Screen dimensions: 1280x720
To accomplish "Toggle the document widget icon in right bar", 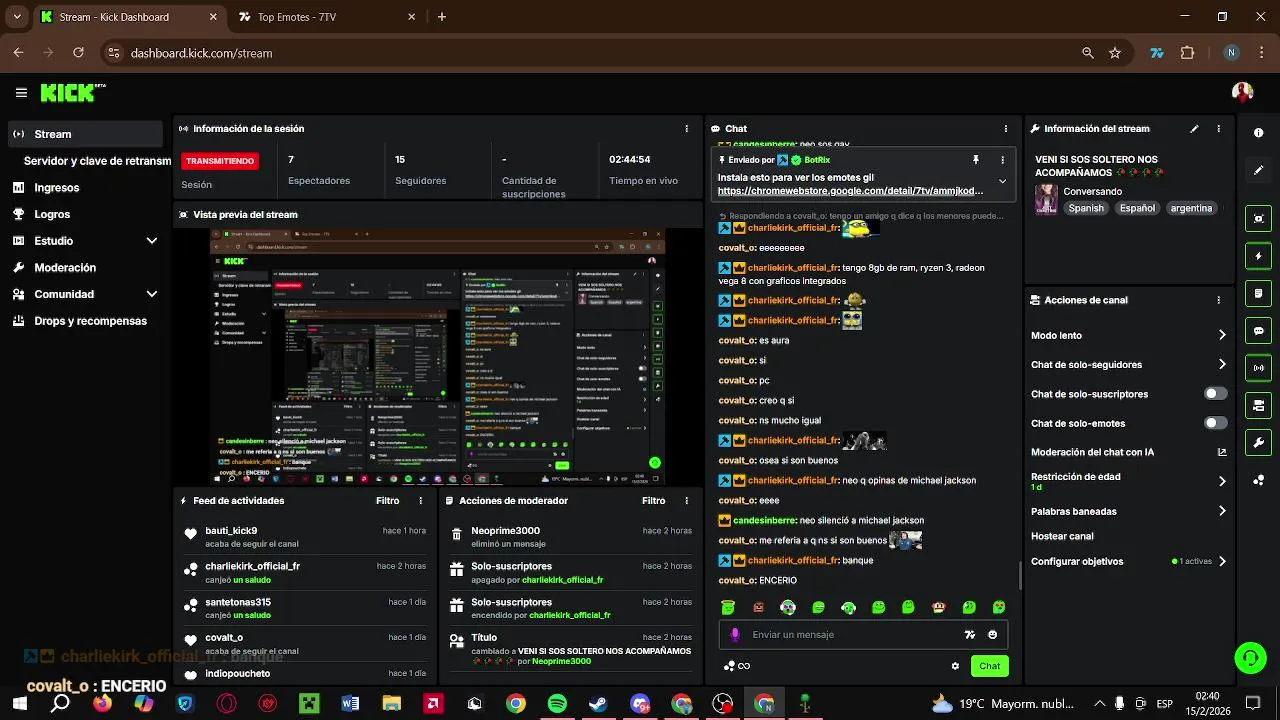I will (1258, 293).
